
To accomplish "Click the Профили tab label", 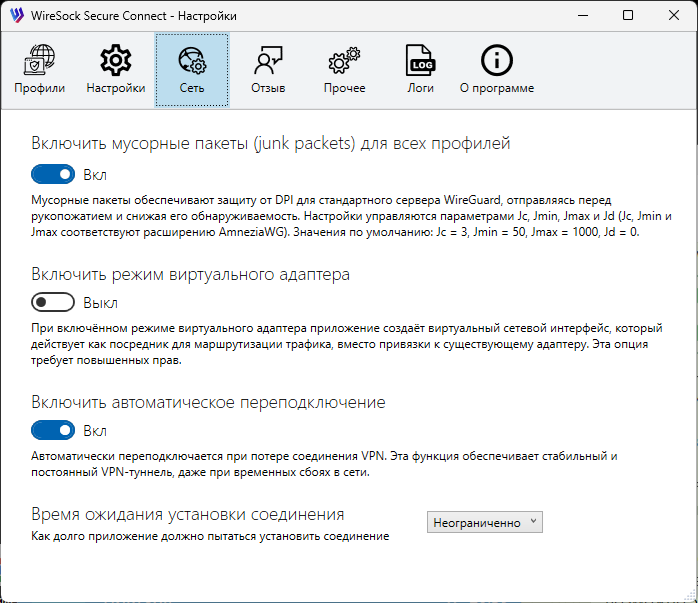I will (40, 88).
